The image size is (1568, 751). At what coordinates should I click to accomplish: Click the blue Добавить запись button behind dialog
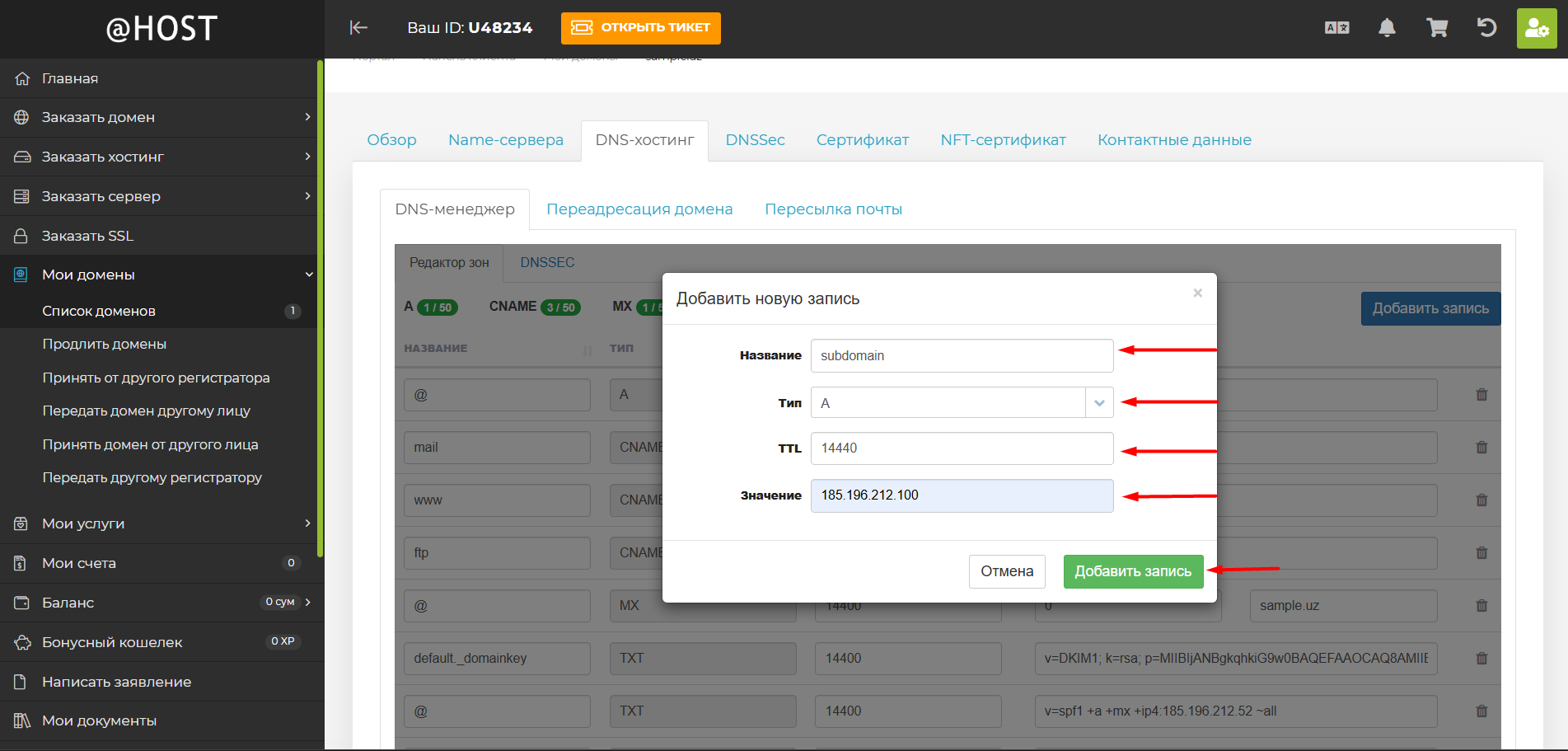(1430, 308)
